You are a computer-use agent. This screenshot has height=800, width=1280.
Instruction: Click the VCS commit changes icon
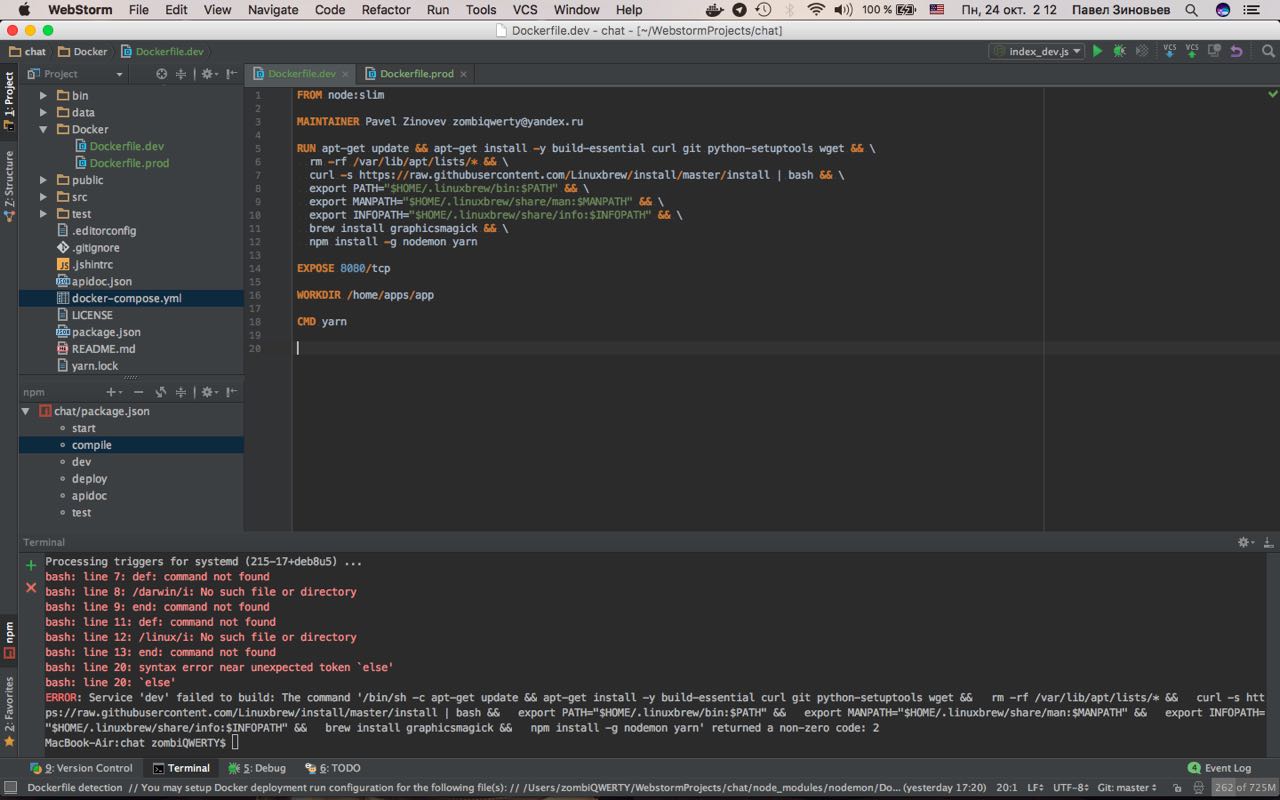coord(1191,51)
